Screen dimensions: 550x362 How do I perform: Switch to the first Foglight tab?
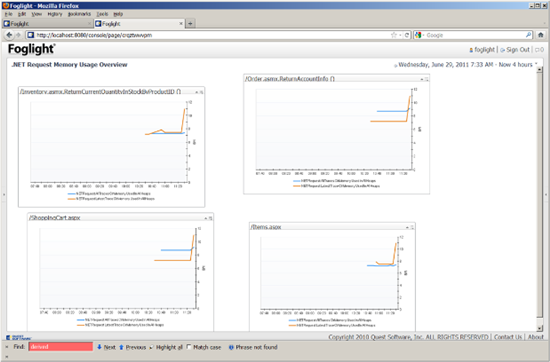[x=47, y=24]
